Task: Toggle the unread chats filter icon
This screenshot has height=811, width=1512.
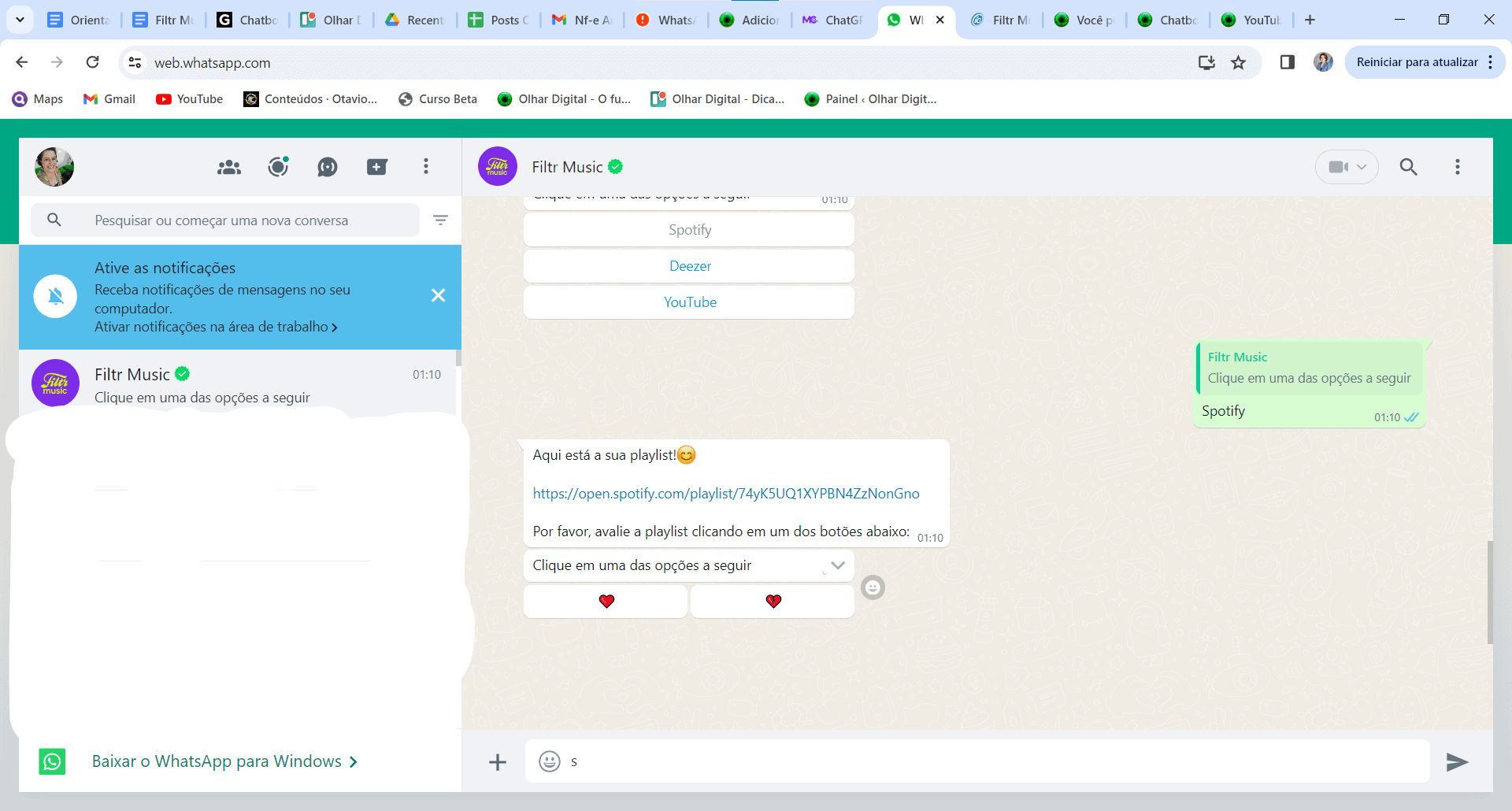Action: [x=441, y=220]
